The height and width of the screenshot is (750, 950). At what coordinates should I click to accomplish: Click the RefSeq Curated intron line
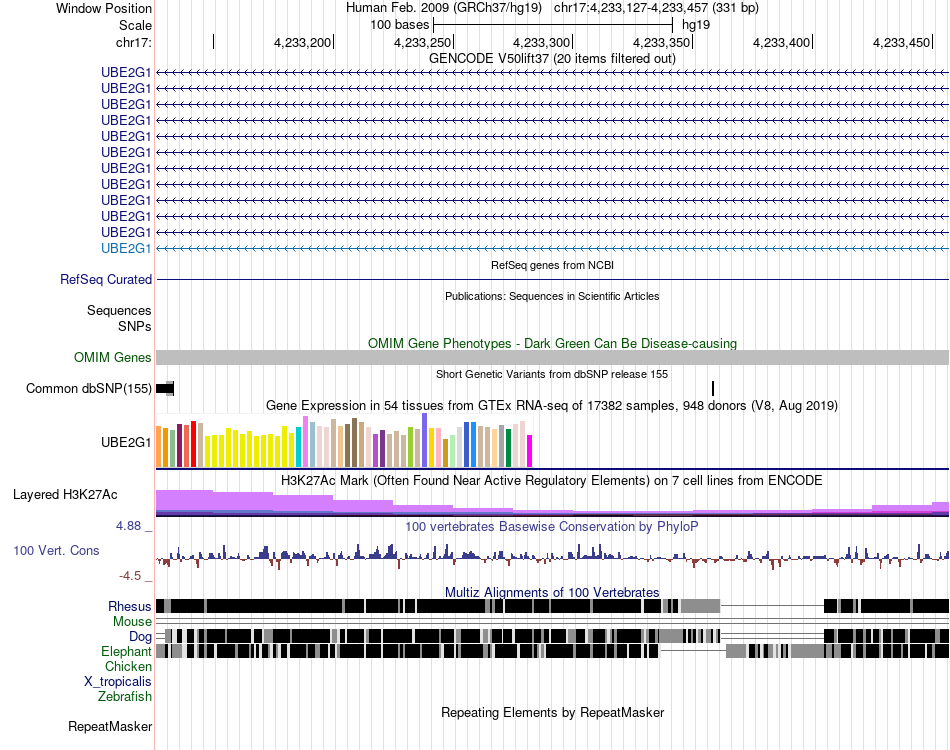pos(553,279)
